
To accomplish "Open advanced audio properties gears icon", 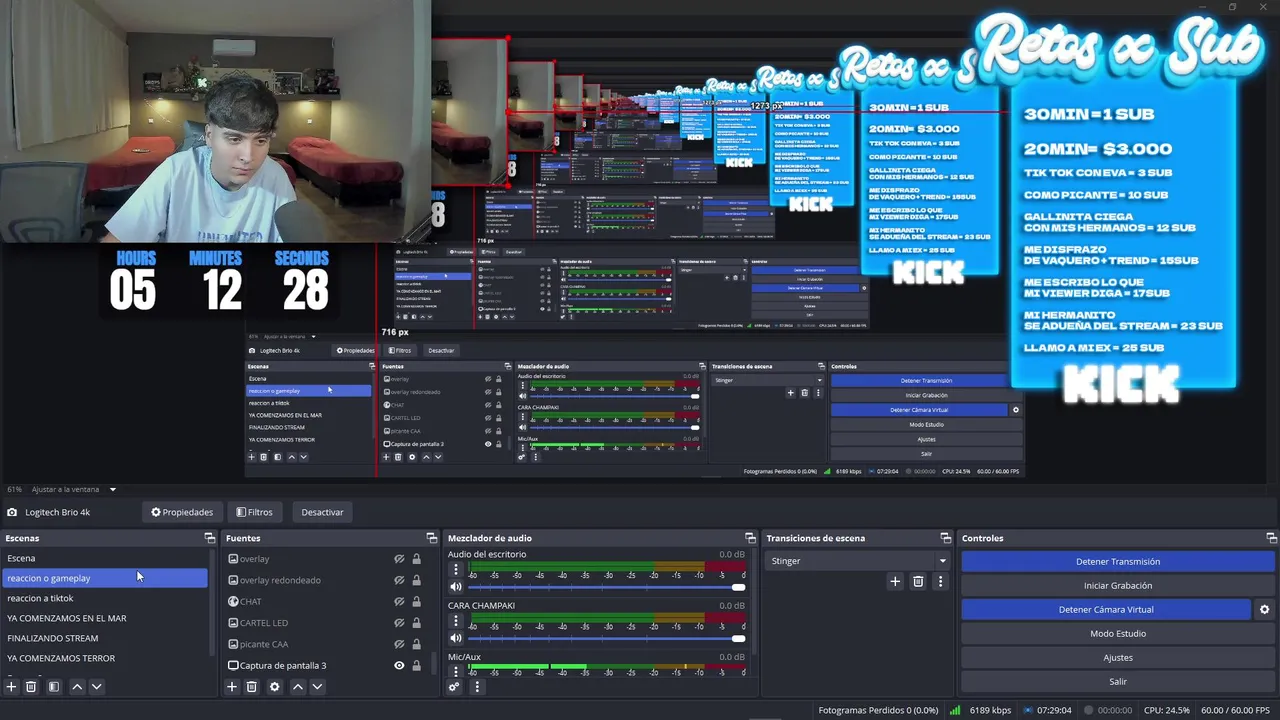I will click(454, 687).
